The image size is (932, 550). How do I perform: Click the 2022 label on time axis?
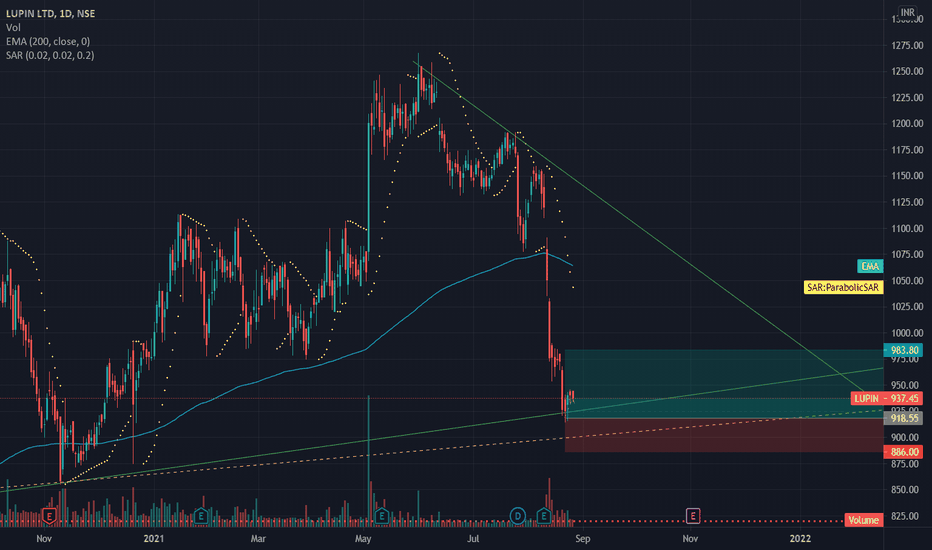click(x=800, y=539)
